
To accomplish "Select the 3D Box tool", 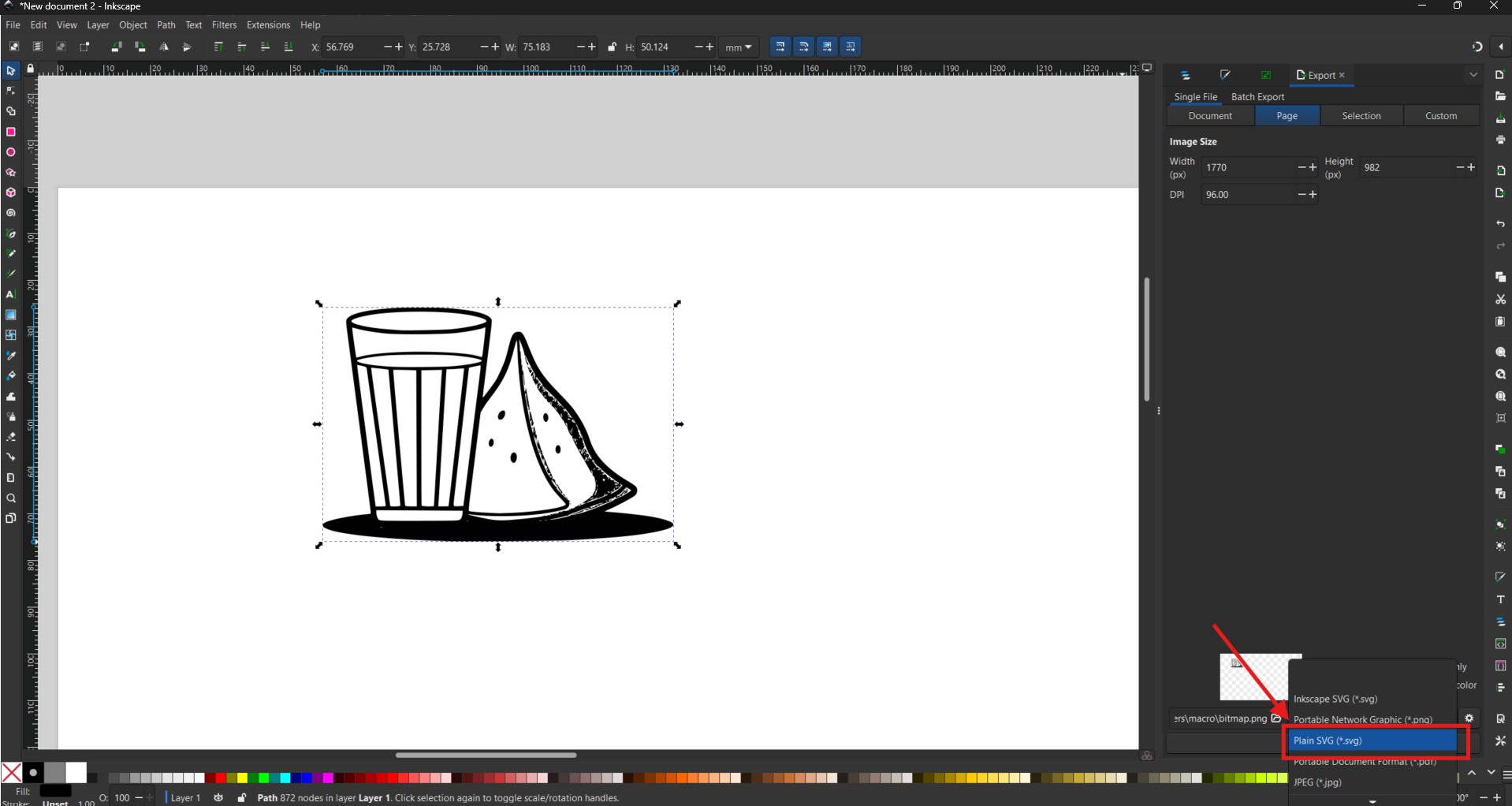I will click(11, 193).
